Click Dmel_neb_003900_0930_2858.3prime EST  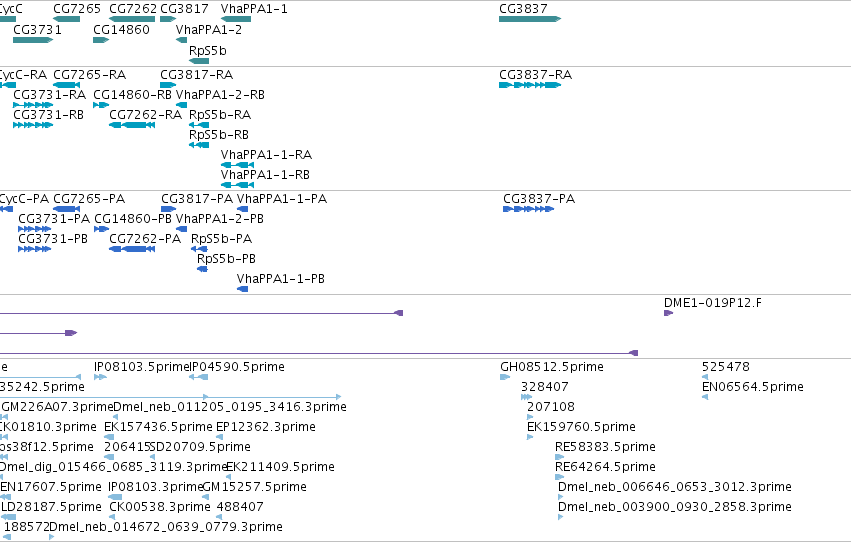[x=561, y=518]
